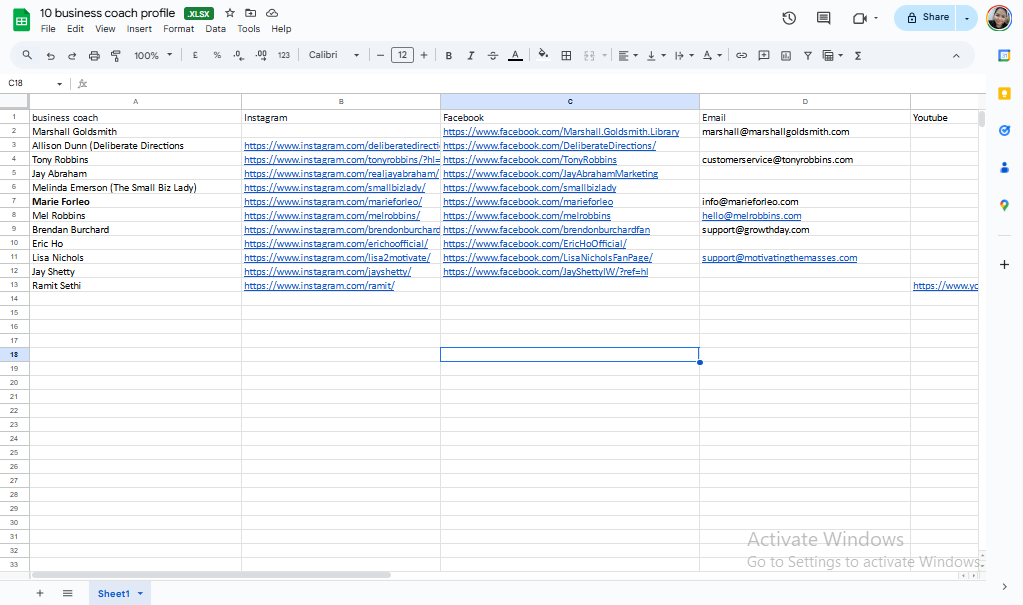
Task: Open Tony Robbins Facebook link
Action: 530,160
